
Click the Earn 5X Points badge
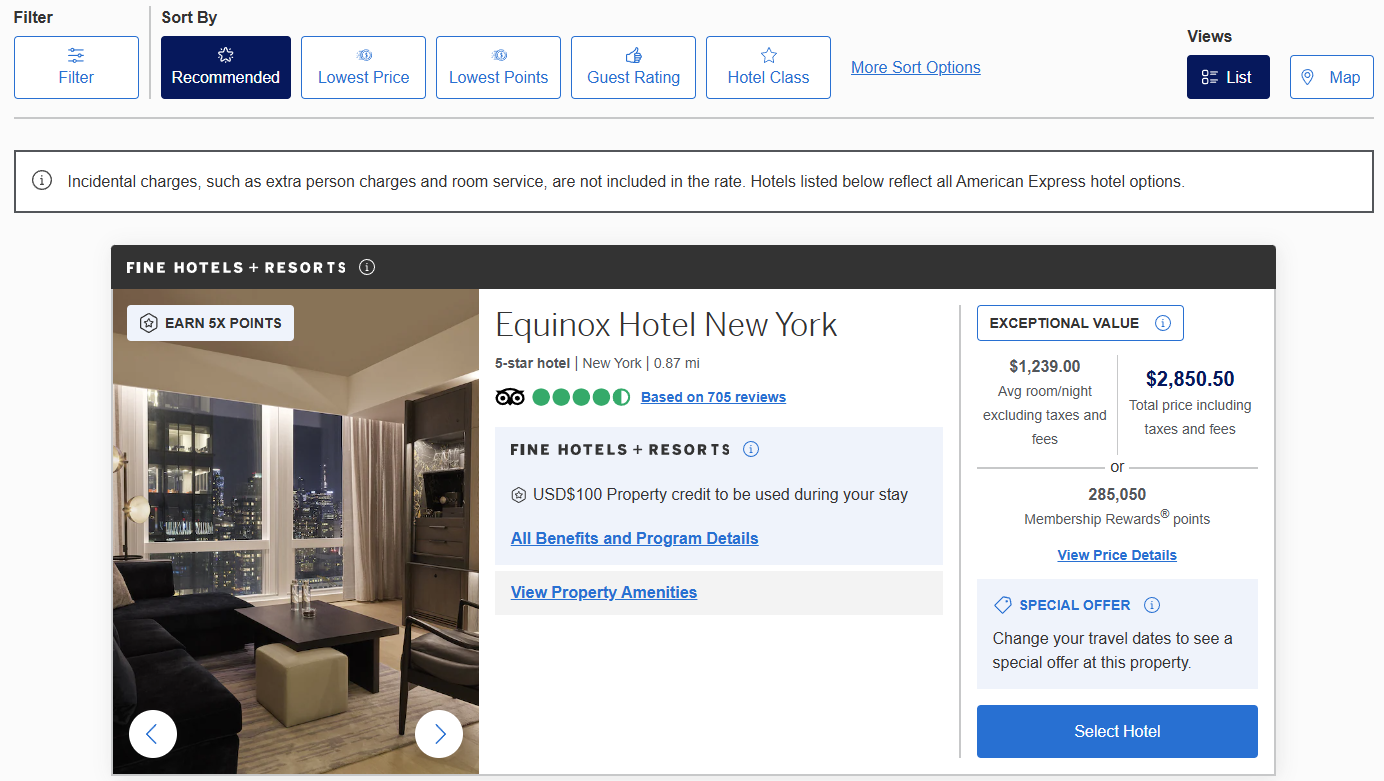click(209, 322)
